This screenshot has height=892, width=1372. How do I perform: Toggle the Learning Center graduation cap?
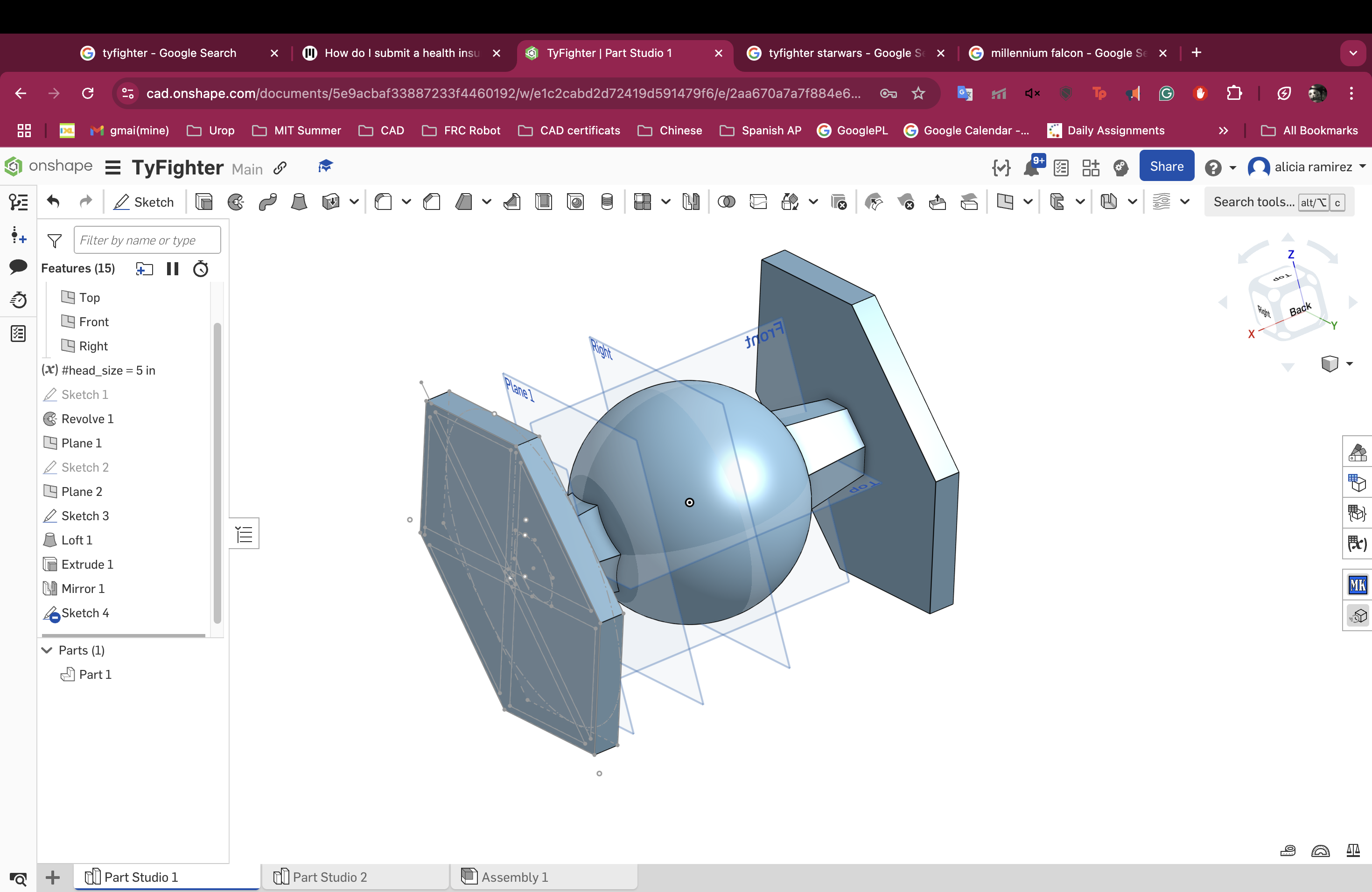click(326, 167)
